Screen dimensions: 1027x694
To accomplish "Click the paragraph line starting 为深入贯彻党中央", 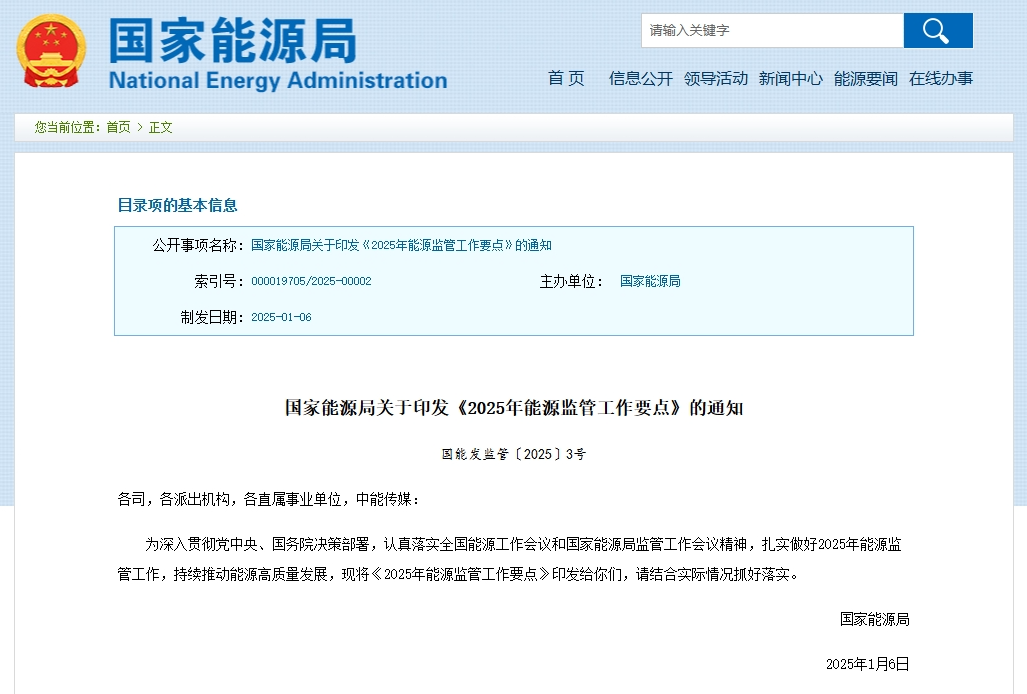I will pyautogui.click(x=523, y=544).
